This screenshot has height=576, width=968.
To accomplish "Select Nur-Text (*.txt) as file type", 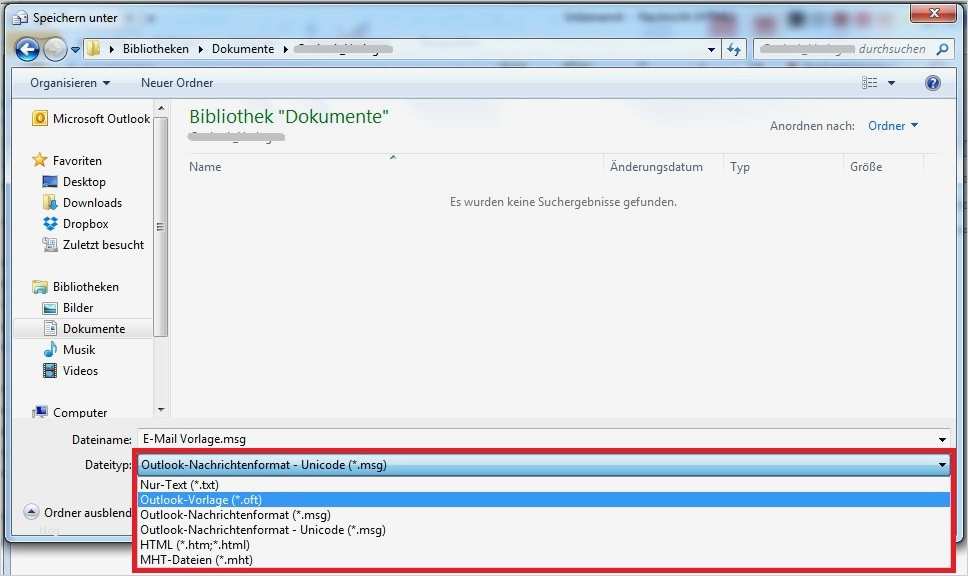I will point(180,484).
